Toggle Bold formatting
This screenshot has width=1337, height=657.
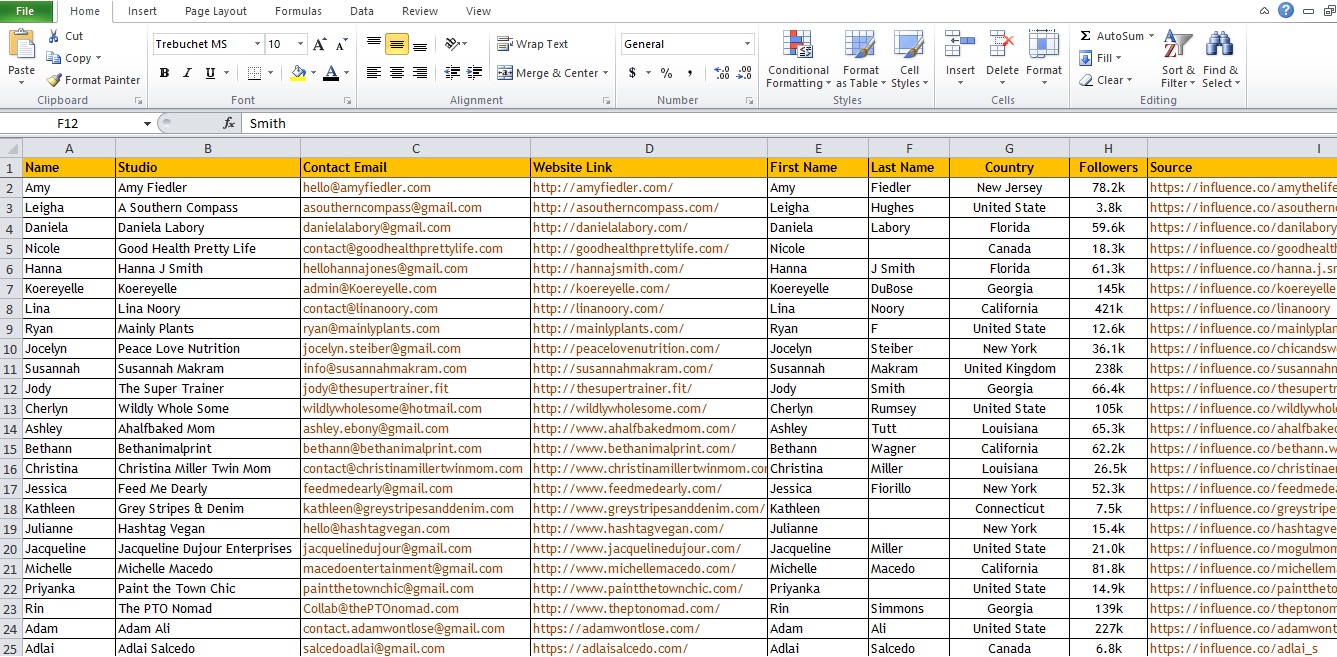coord(164,73)
